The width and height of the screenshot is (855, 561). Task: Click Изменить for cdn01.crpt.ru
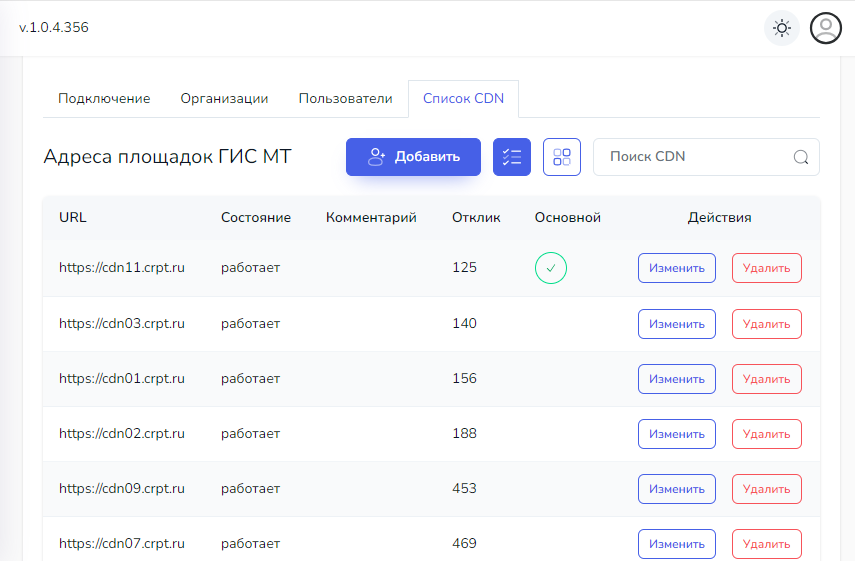tap(677, 379)
